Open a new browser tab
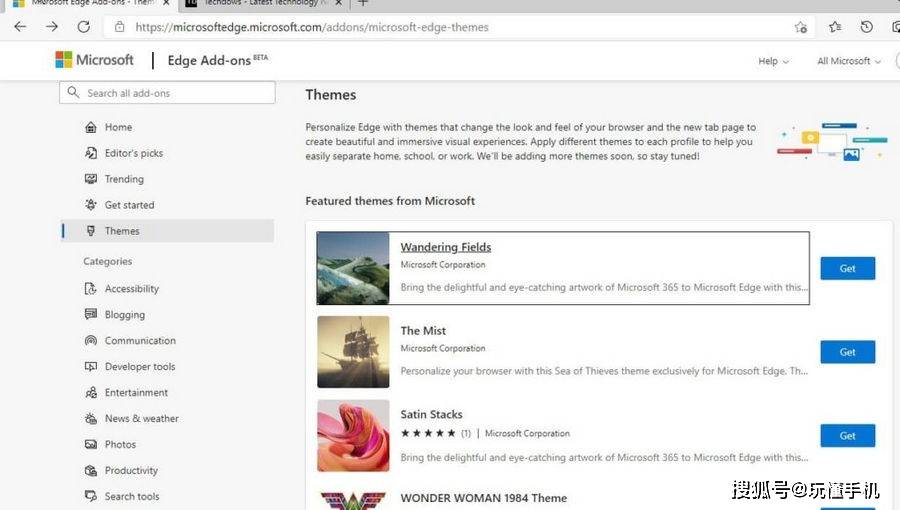 (x=363, y=3)
